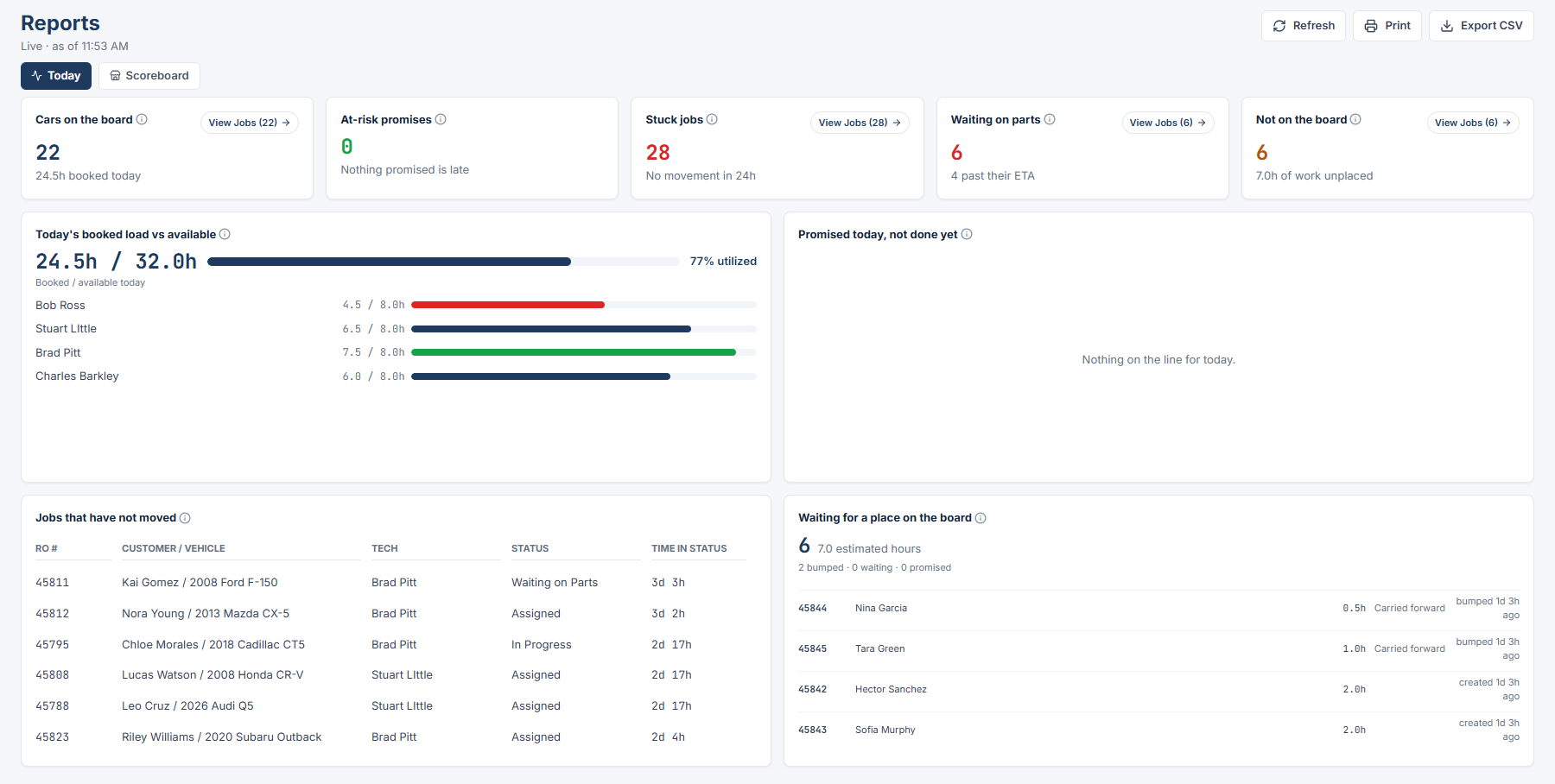
Task: Click the info icon beside Not on the board
Action: coord(1355,119)
